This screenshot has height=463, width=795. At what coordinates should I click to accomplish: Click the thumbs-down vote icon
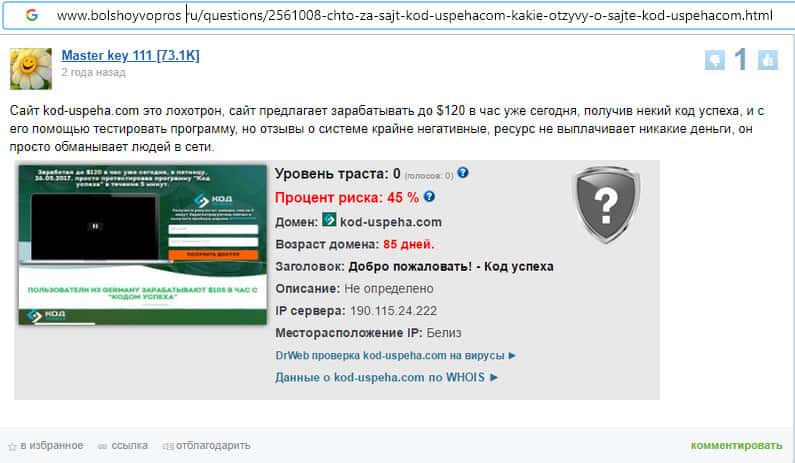pos(715,60)
